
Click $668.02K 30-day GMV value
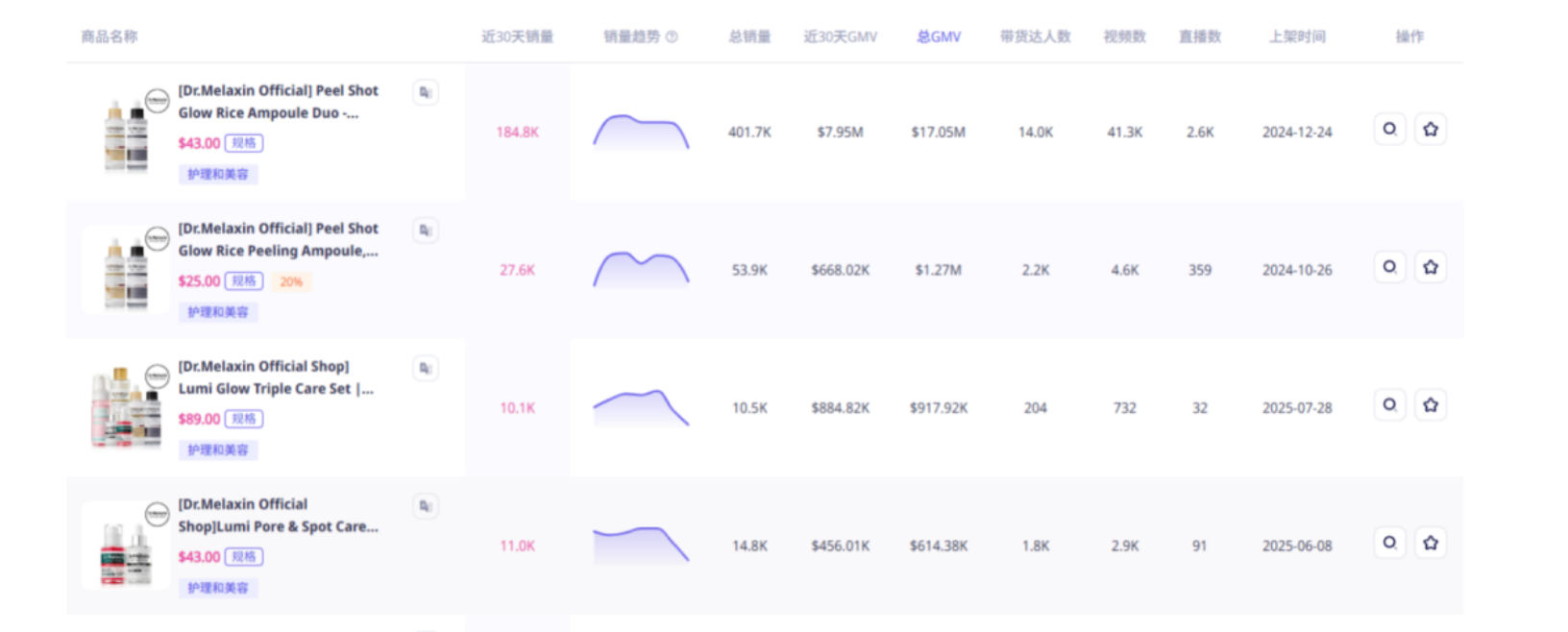point(841,270)
